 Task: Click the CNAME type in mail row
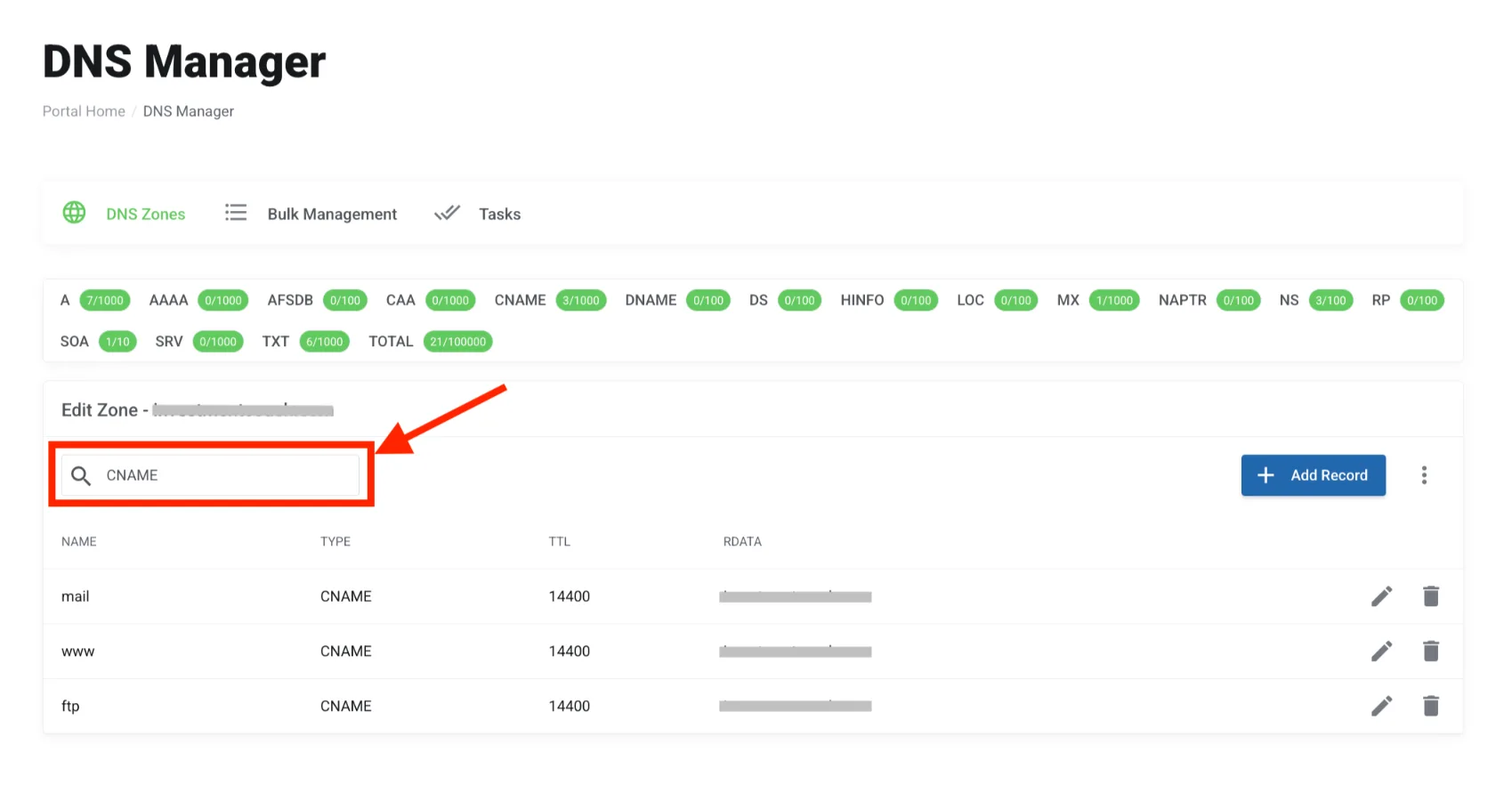click(346, 596)
